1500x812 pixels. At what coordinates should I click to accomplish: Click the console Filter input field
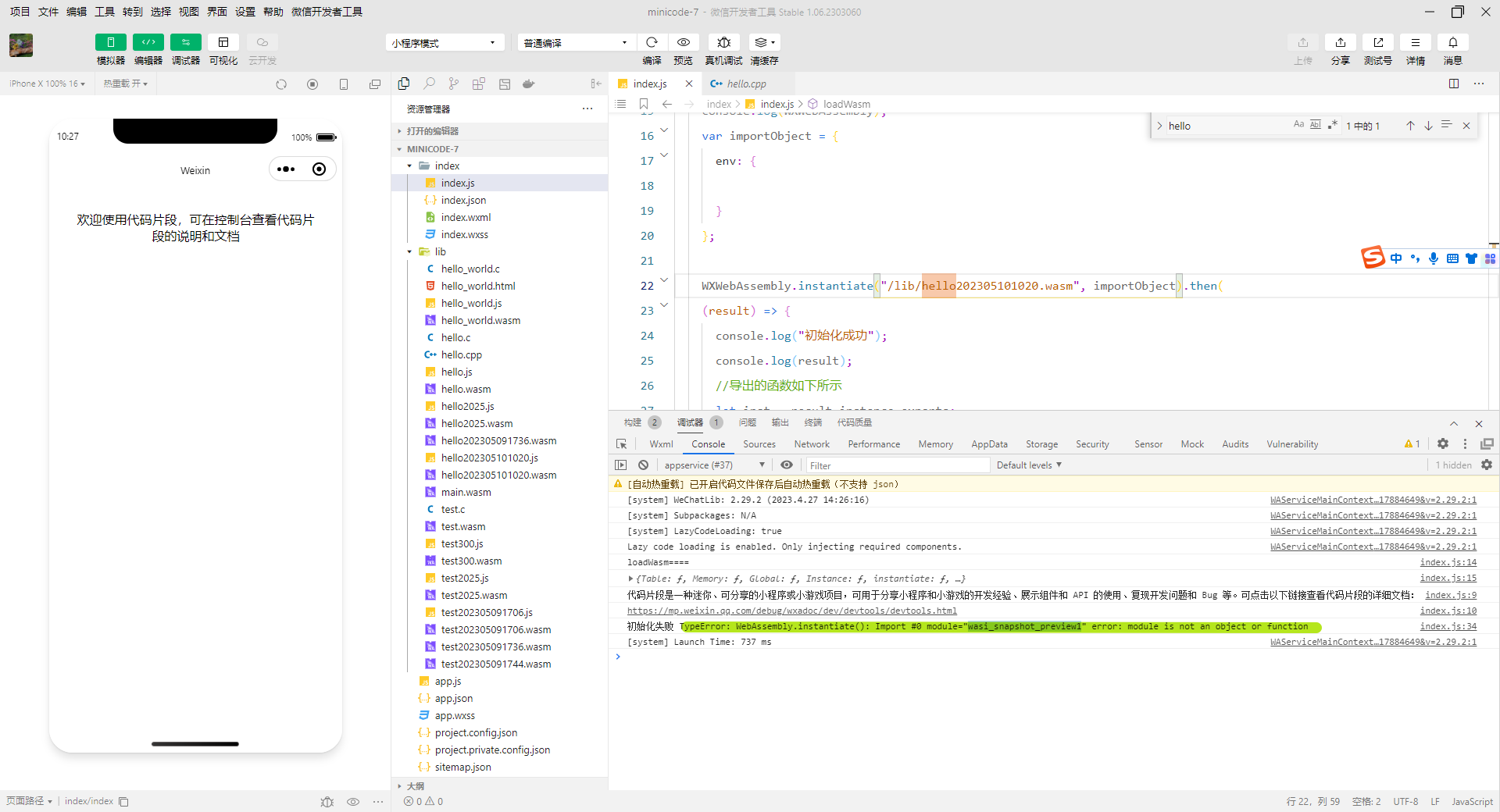point(897,465)
